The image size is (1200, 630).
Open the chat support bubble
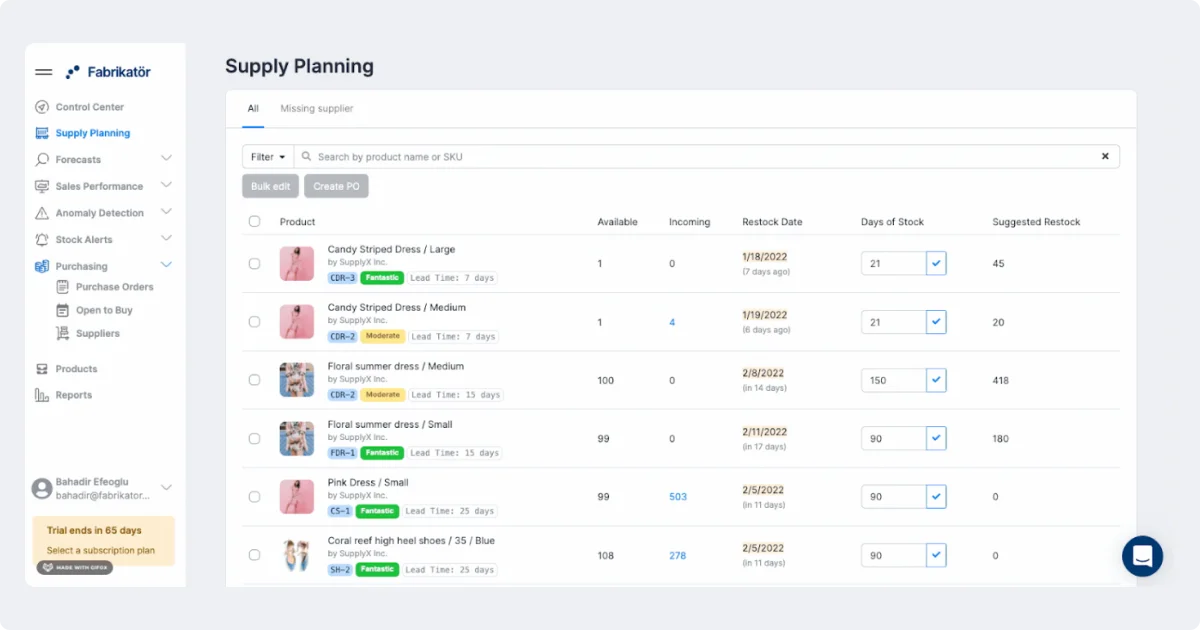pos(1142,556)
